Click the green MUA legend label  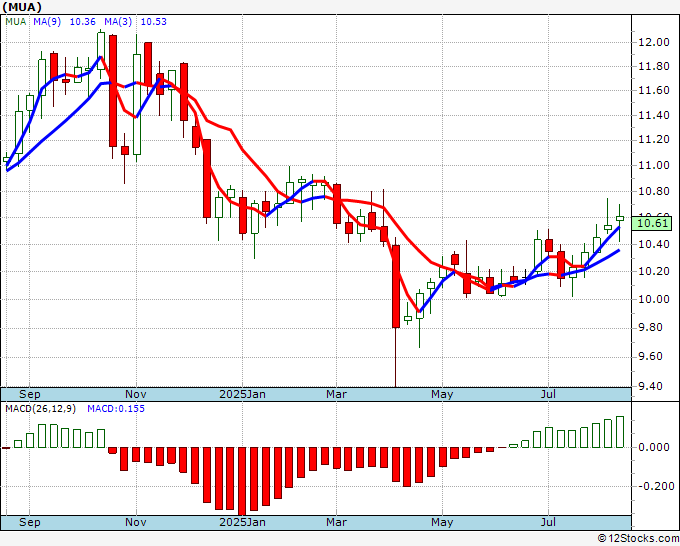coord(16,22)
